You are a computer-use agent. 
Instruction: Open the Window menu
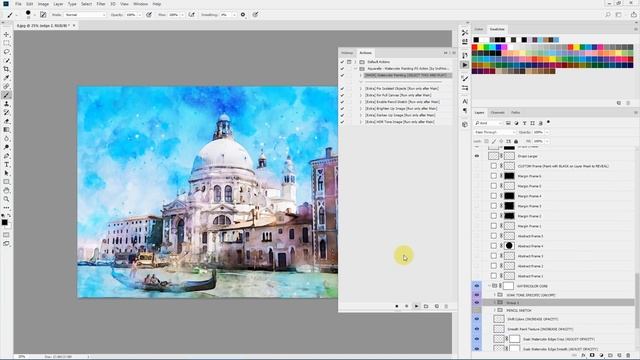click(140, 4)
